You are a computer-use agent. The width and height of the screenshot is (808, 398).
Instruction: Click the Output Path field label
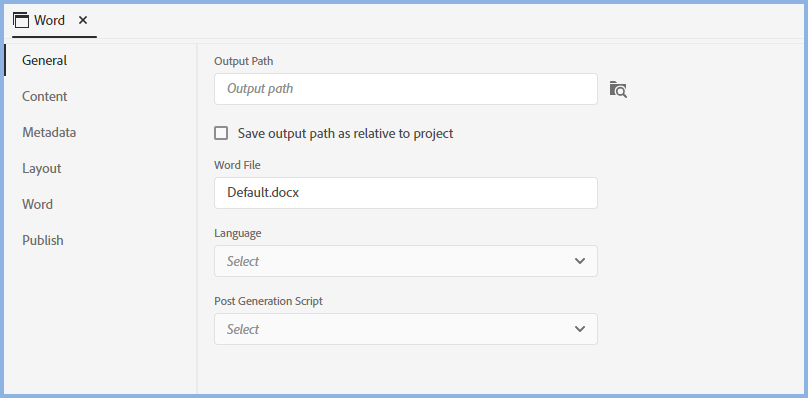coord(244,61)
